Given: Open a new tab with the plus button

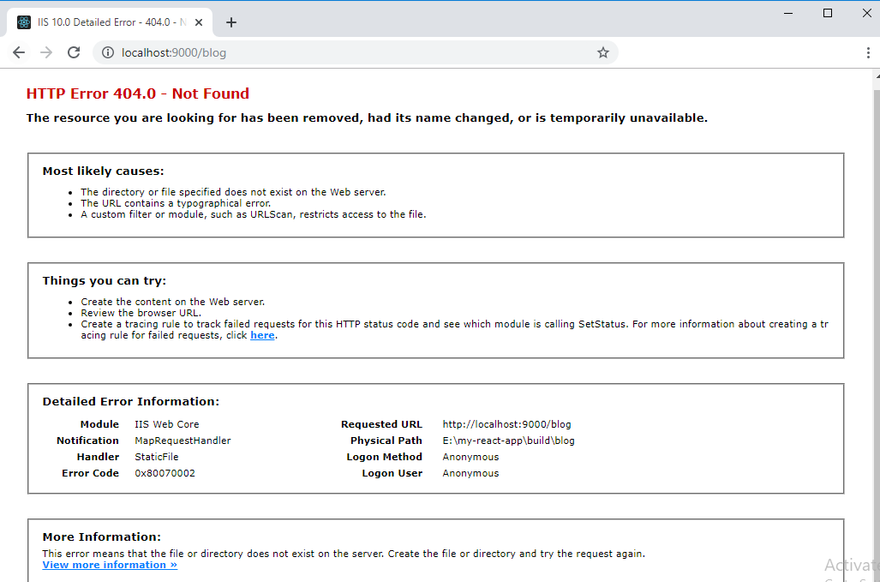Looking at the screenshot, I should point(231,22).
